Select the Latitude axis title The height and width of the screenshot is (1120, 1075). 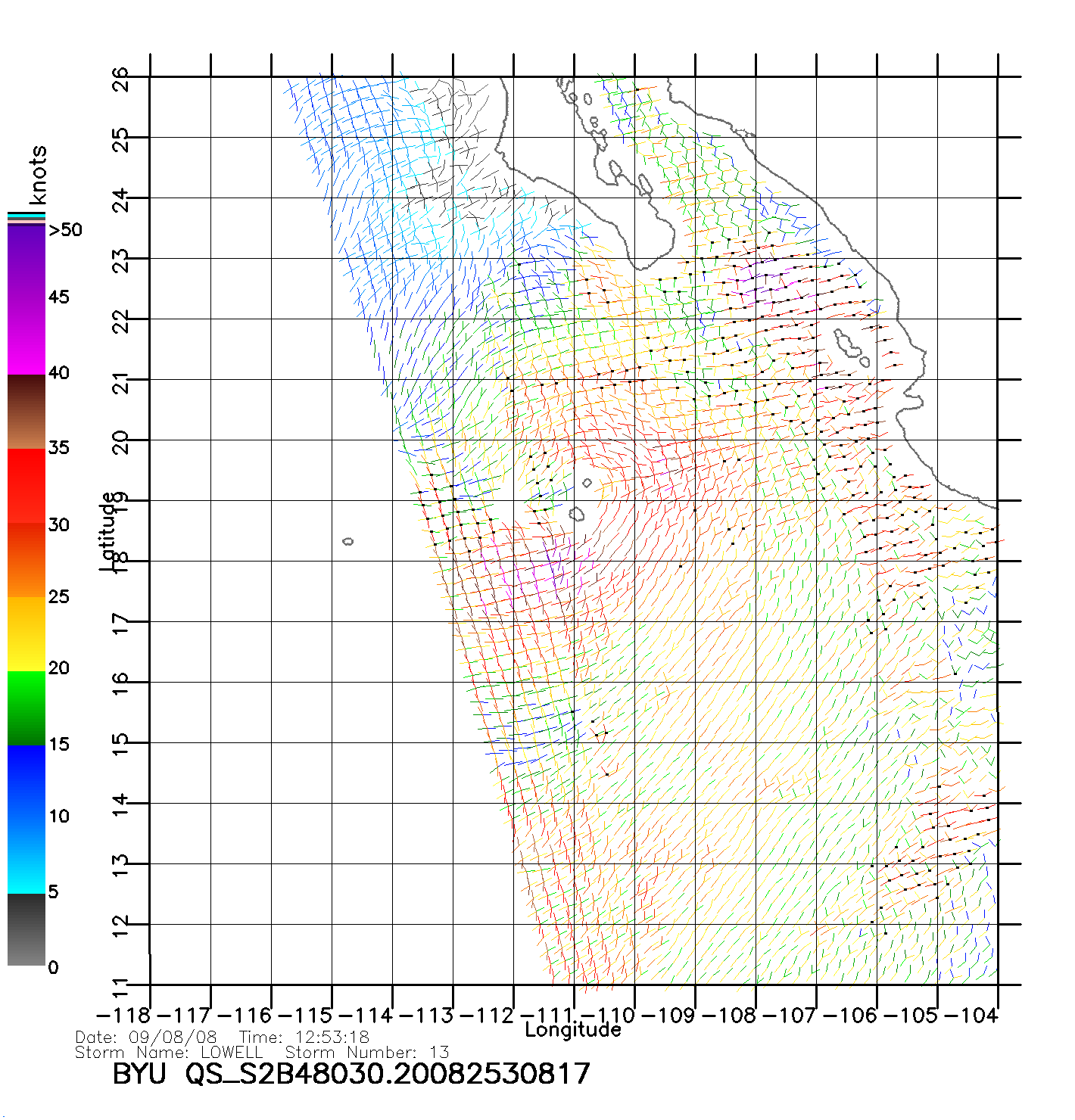coord(107,531)
